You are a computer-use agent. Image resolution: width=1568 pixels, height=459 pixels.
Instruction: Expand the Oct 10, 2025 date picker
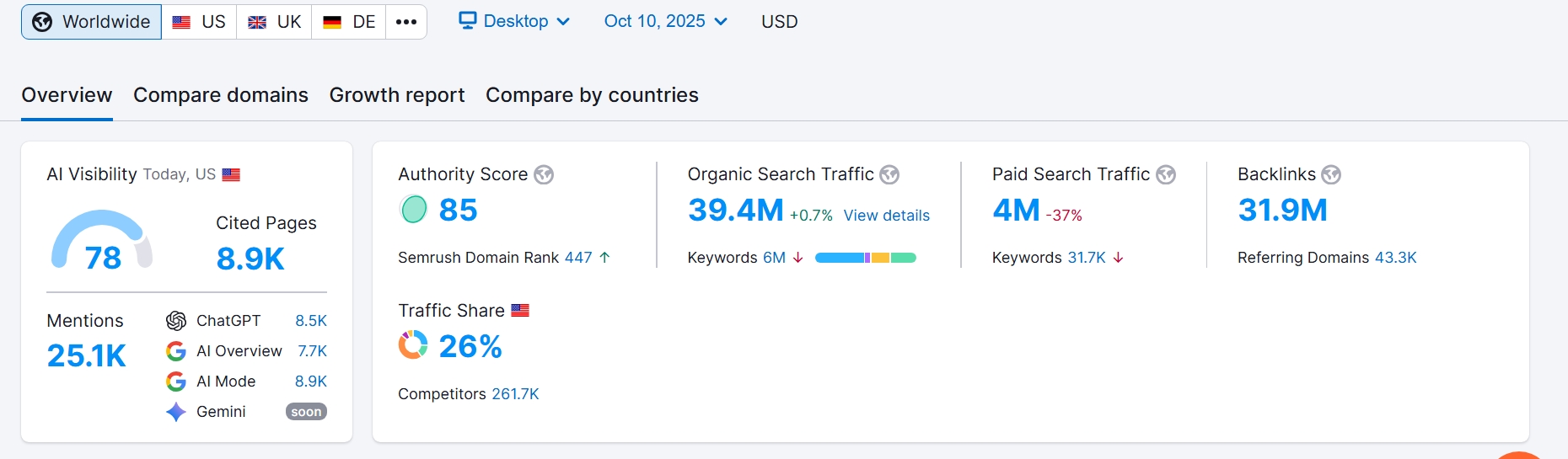(x=665, y=21)
